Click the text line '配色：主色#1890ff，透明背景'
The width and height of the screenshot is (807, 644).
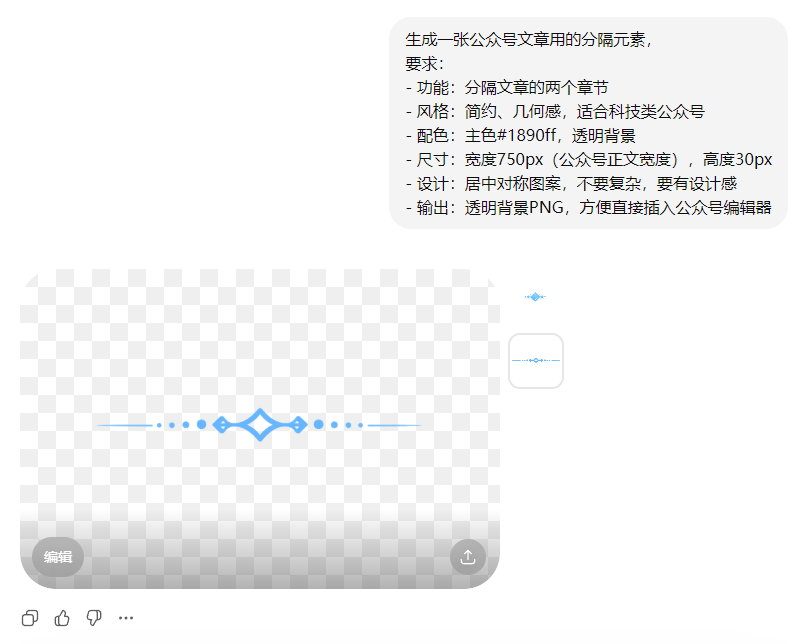[x=521, y=136]
